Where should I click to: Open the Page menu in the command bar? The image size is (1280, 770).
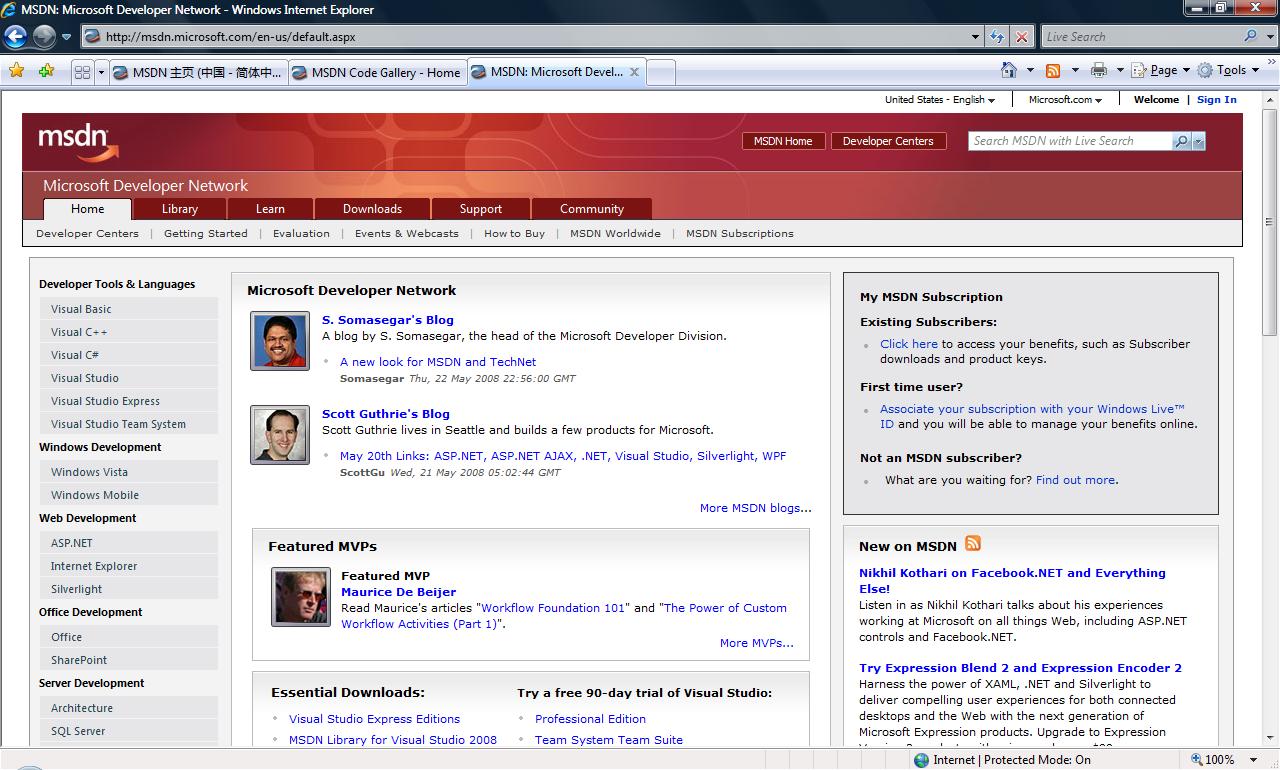[x=1160, y=70]
